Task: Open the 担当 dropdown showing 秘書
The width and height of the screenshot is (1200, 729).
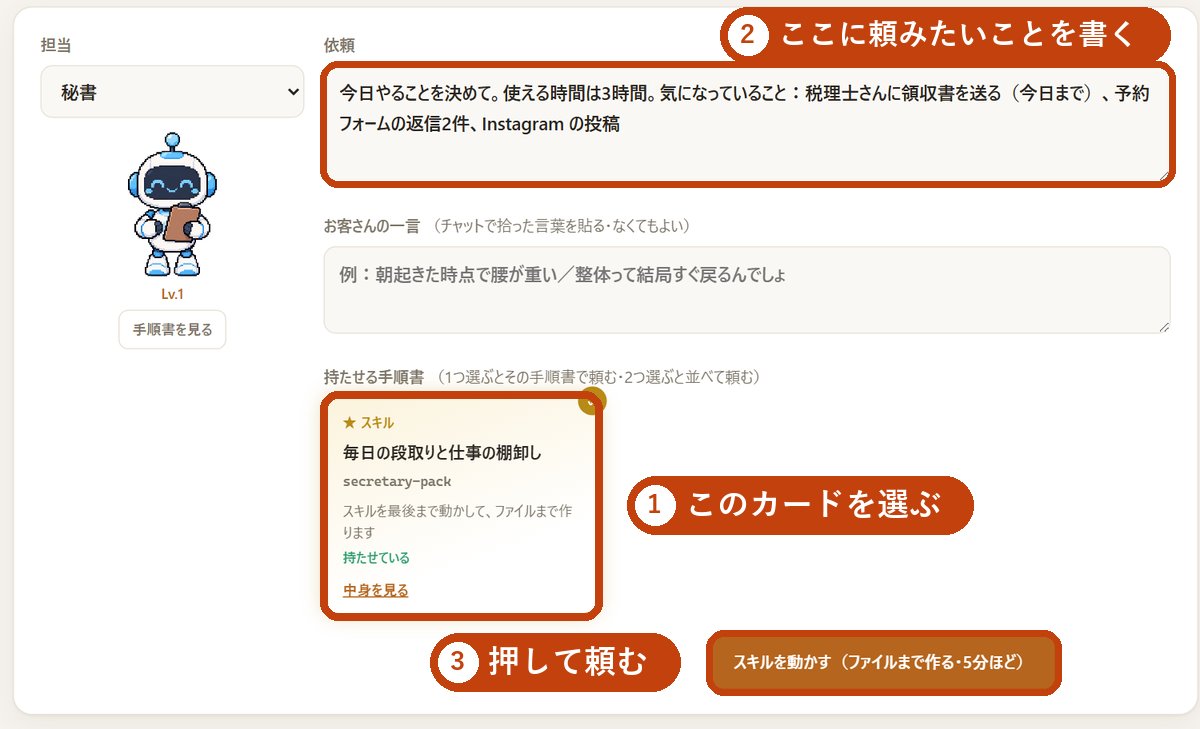Action: click(x=172, y=92)
